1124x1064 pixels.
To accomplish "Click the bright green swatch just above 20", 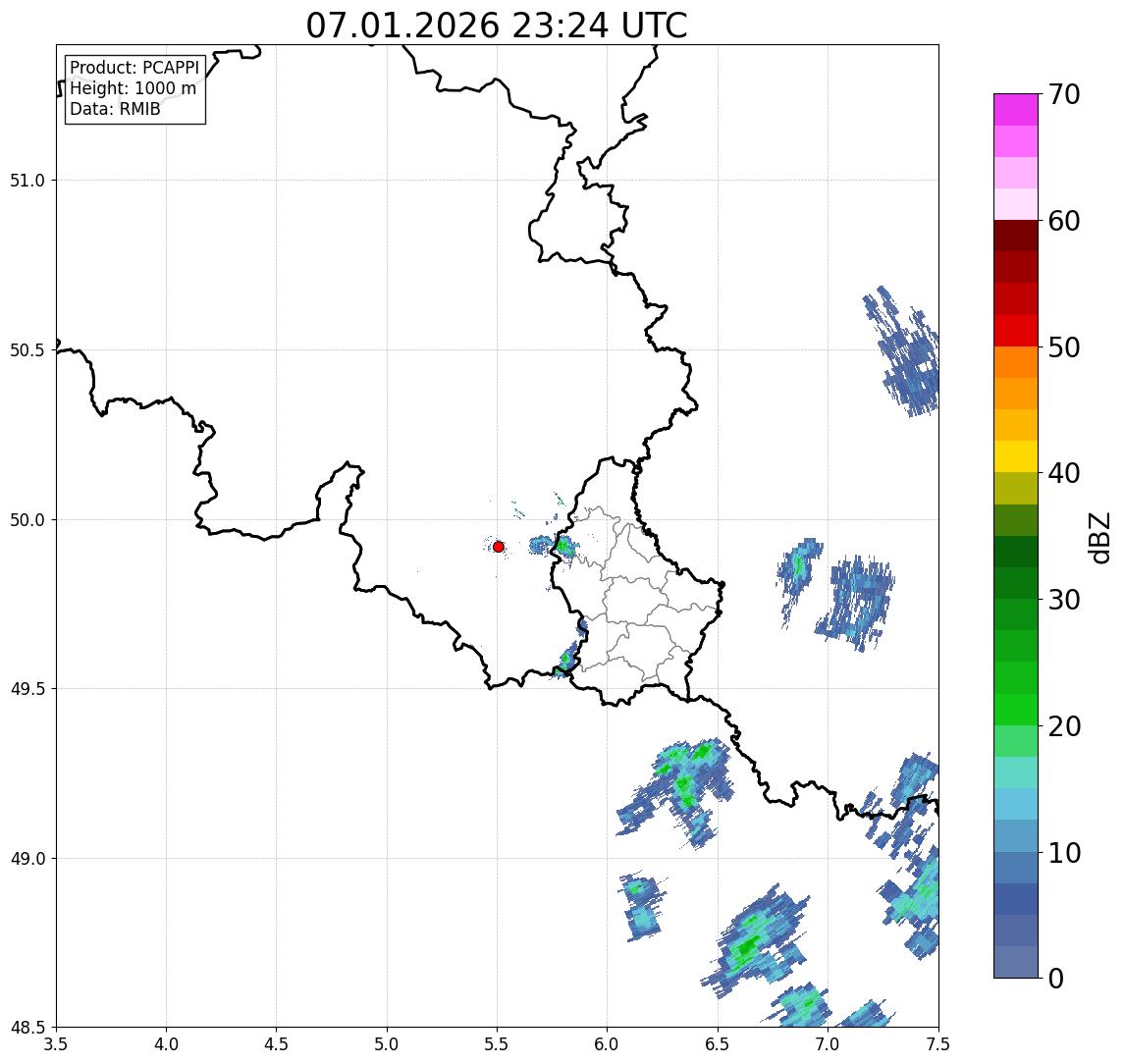I will coord(1016,709).
